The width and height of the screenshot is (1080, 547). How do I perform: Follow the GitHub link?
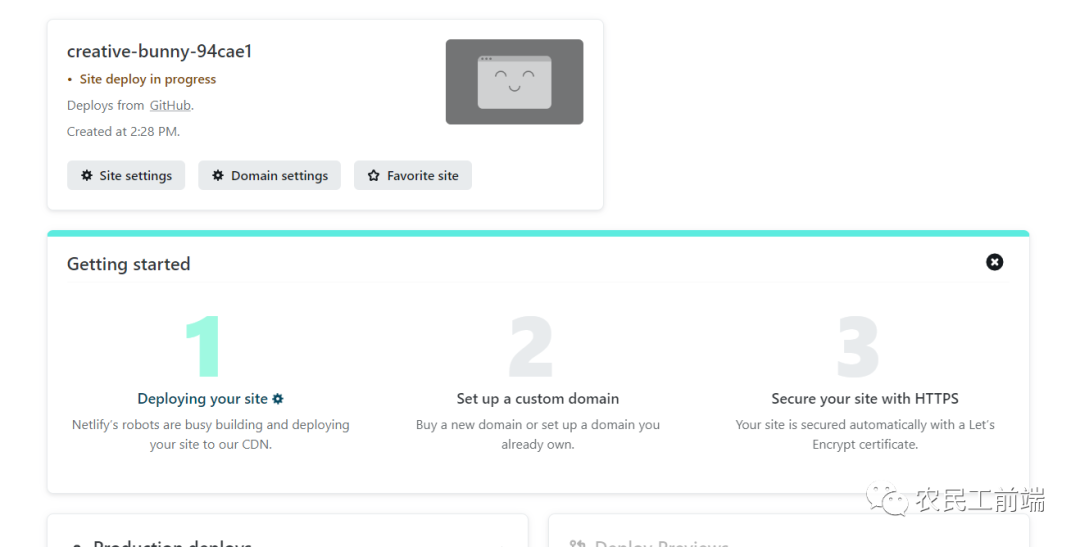tap(170, 105)
